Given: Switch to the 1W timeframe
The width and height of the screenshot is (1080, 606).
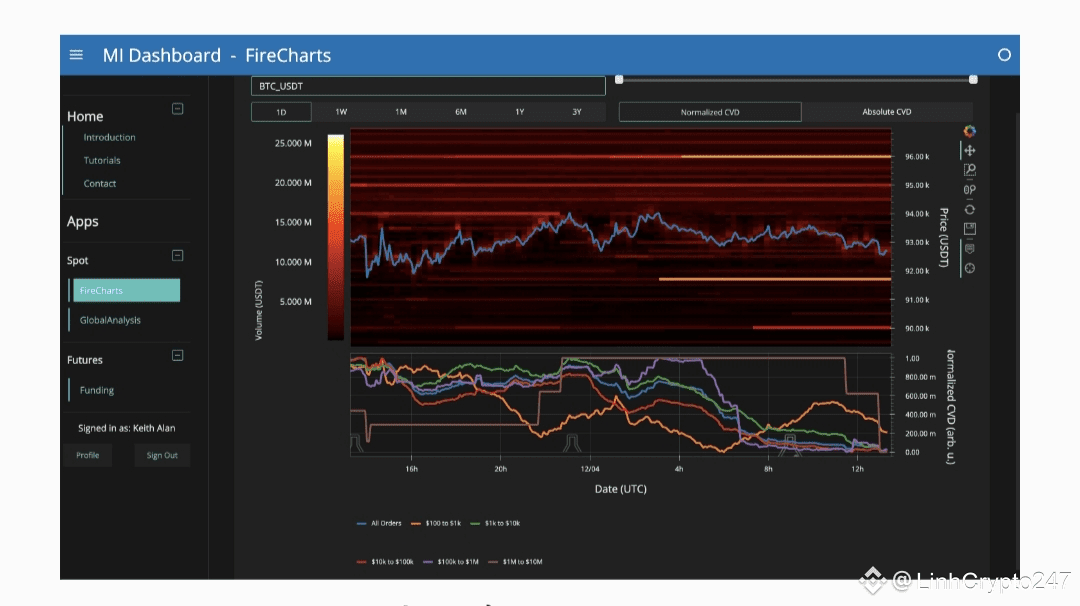Looking at the screenshot, I should point(341,112).
